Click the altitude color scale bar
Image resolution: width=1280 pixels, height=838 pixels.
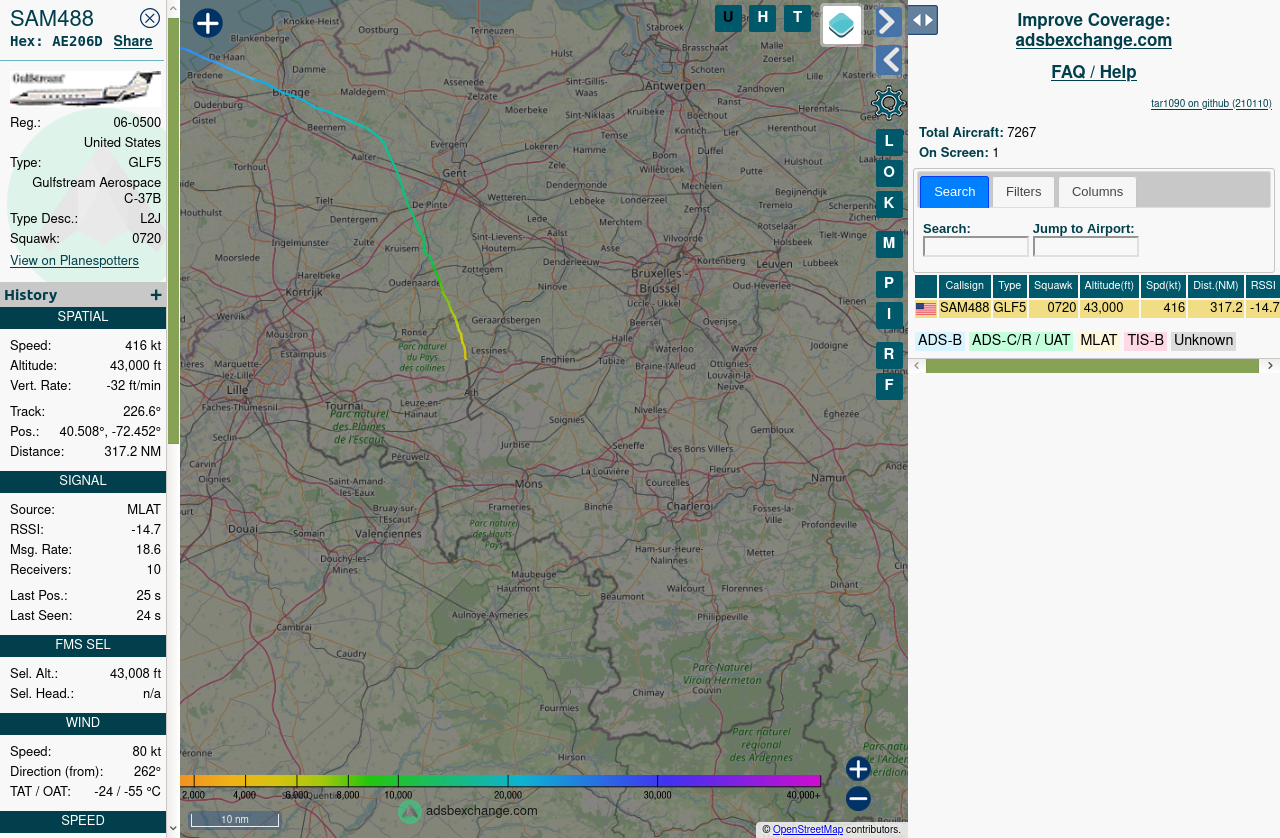(500, 781)
